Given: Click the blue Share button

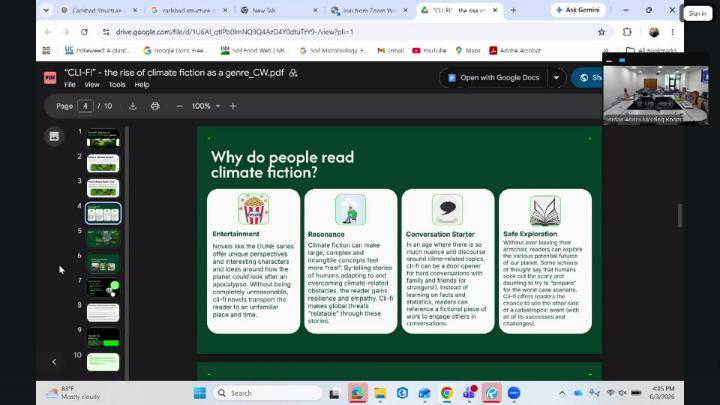Looking at the screenshot, I should pyautogui.click(x=589, y=78).
